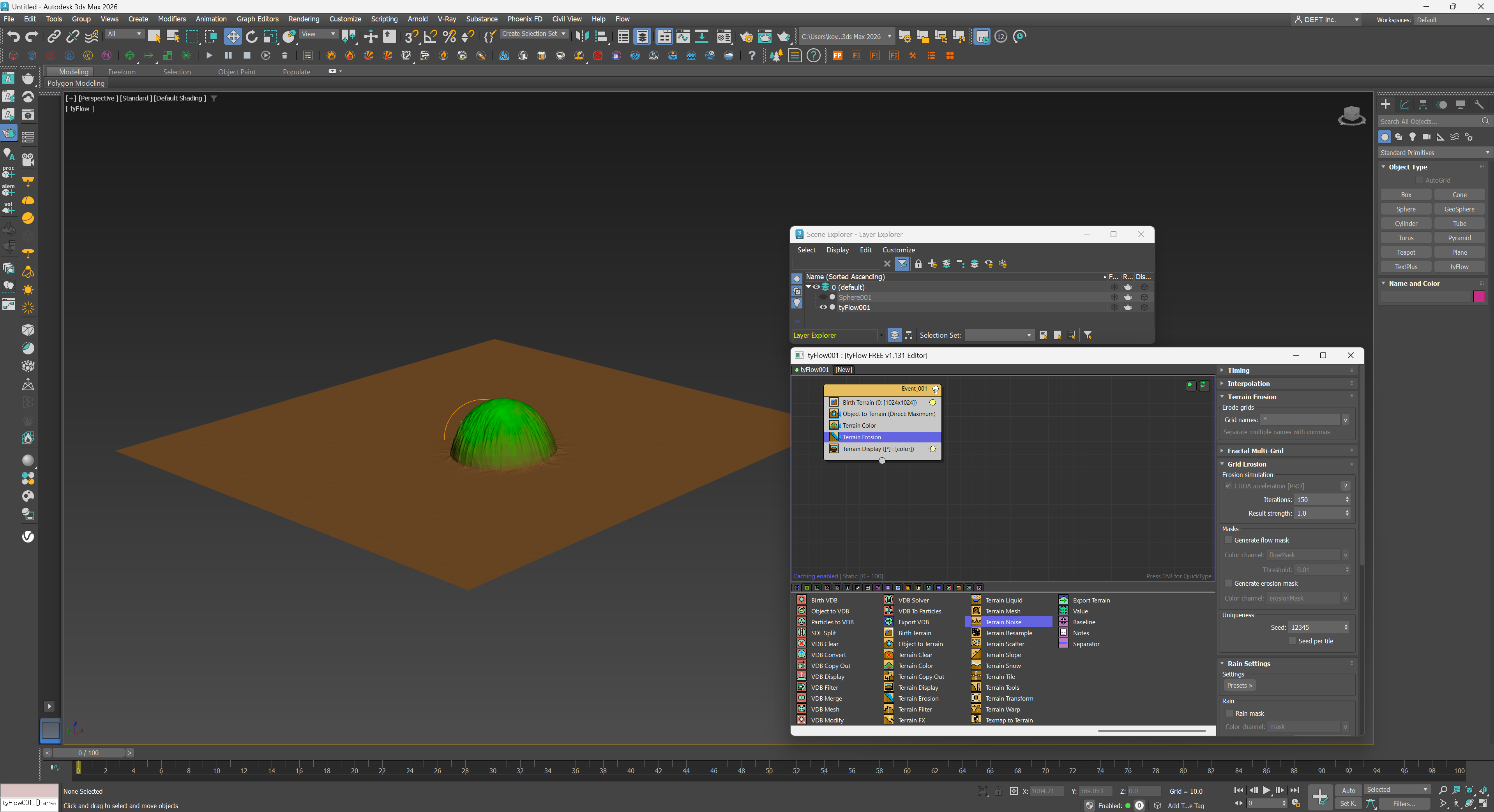This screenshot has height=812, width=1494.
Task: Select the Move tool icon
Action: [233, 37]
